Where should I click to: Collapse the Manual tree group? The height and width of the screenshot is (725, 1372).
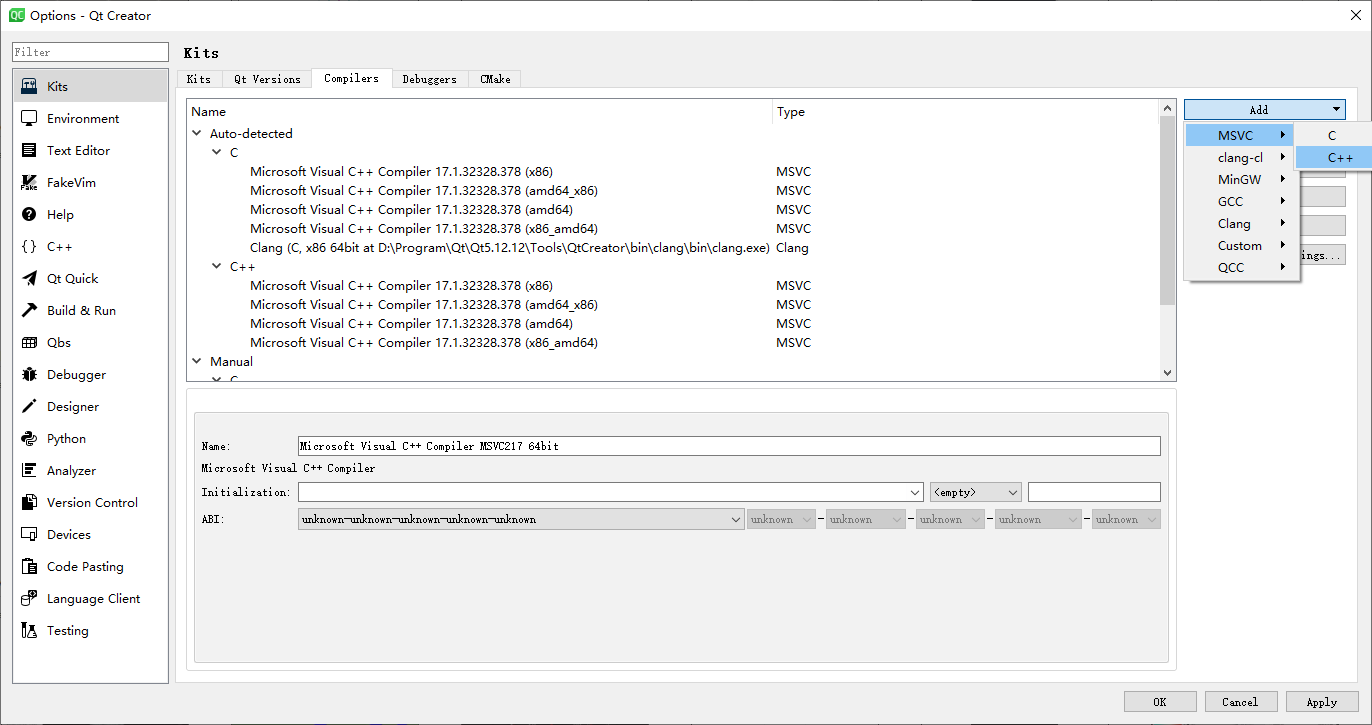click(x=197, y=361)
